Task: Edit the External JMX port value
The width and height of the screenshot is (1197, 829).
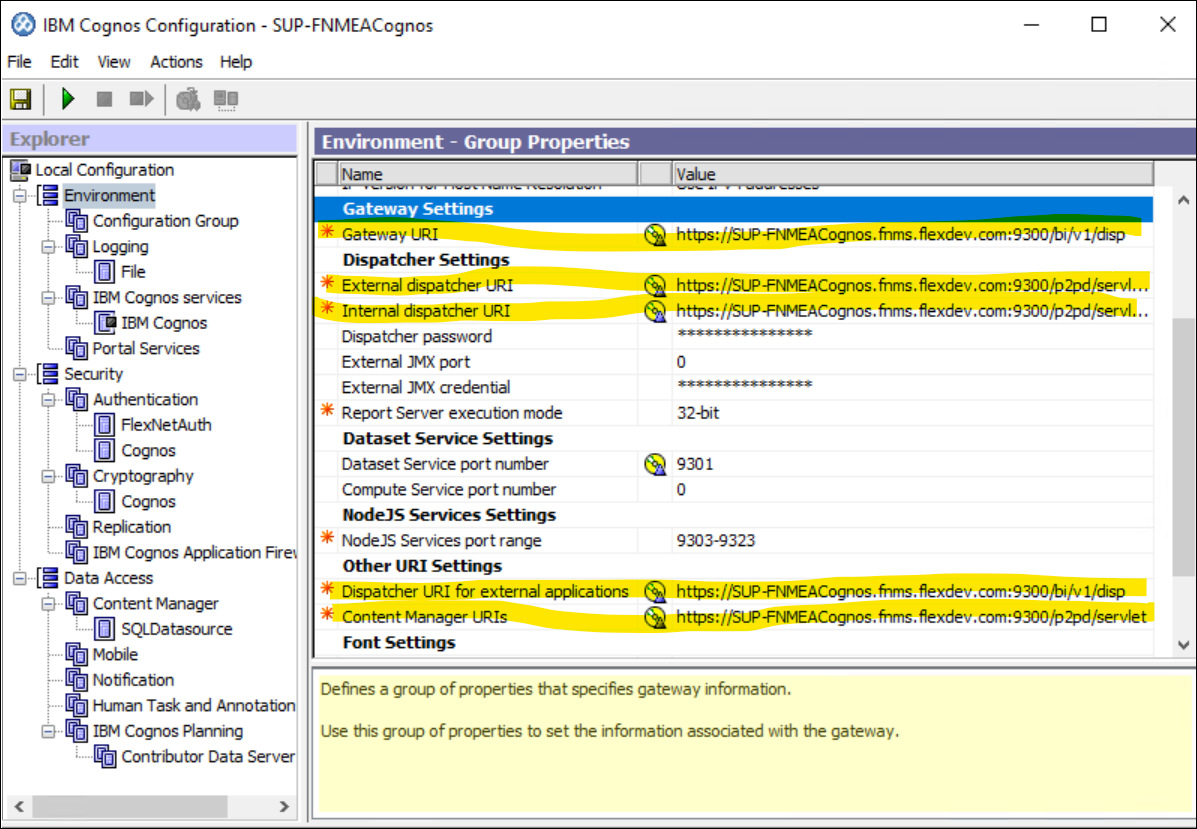Action: [912, 362]
